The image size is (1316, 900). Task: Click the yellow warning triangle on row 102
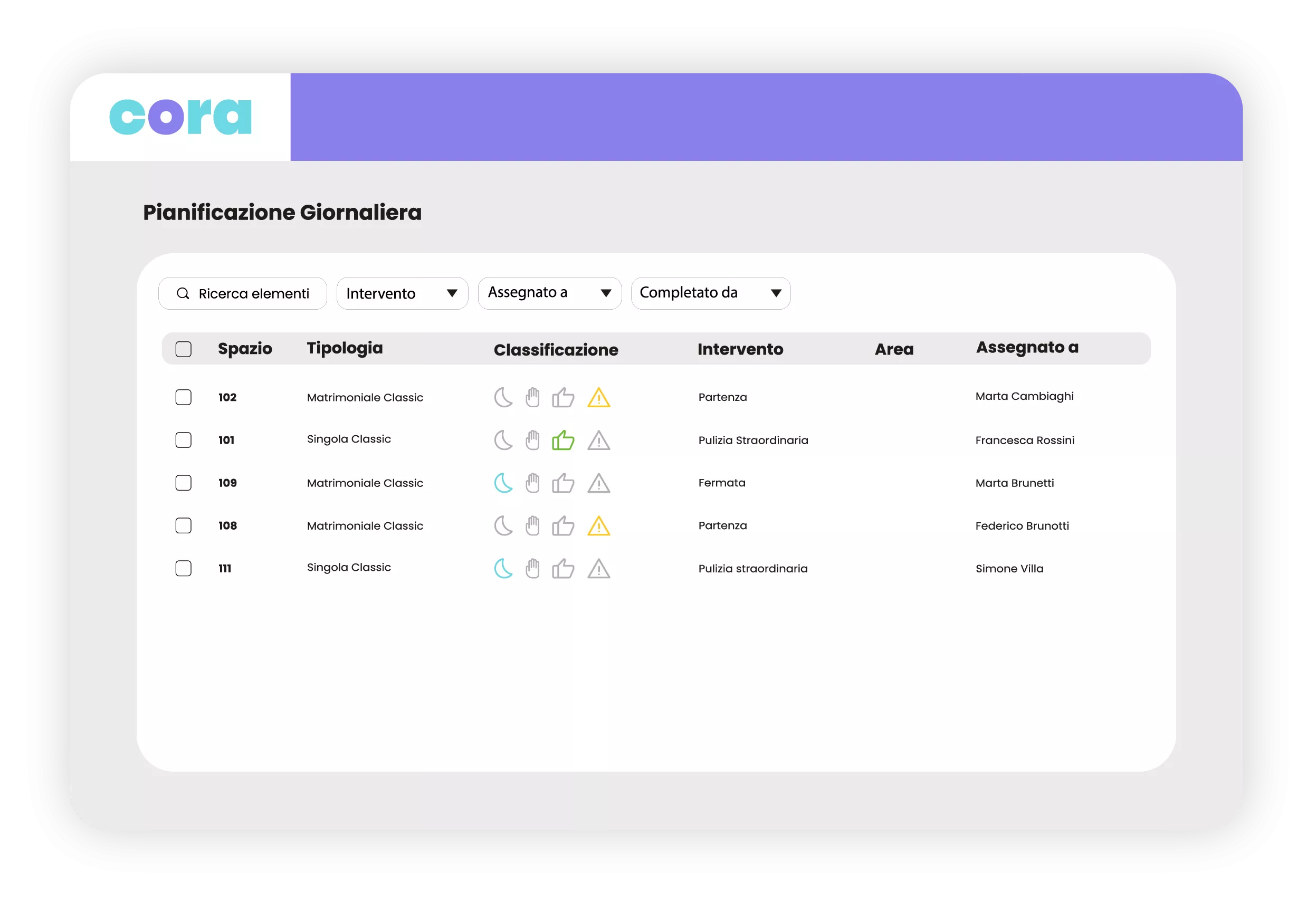599,397
